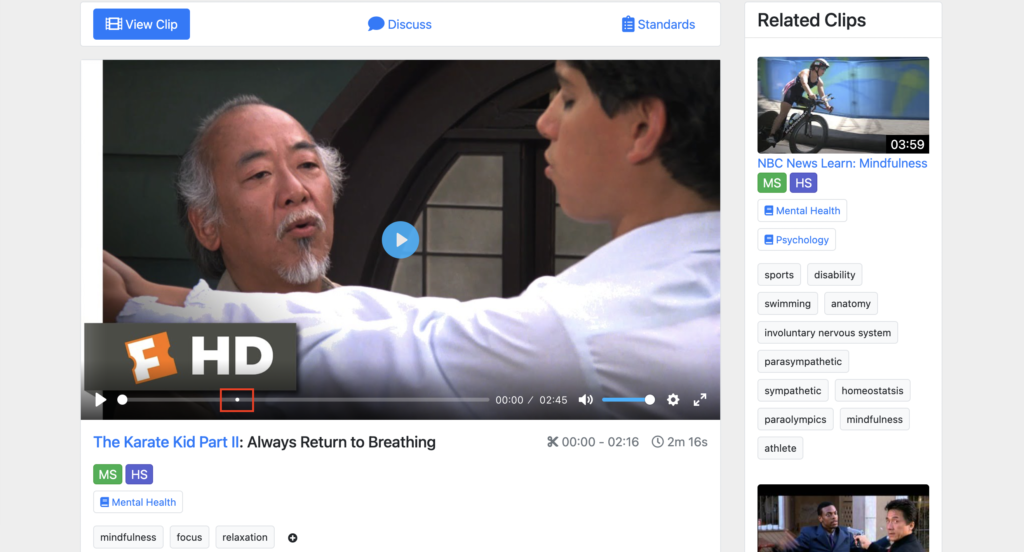The height and width of the screenshot is (552, 1024).
Task: Open Mental Health subject under the clip
Action: tap(138, 502)
